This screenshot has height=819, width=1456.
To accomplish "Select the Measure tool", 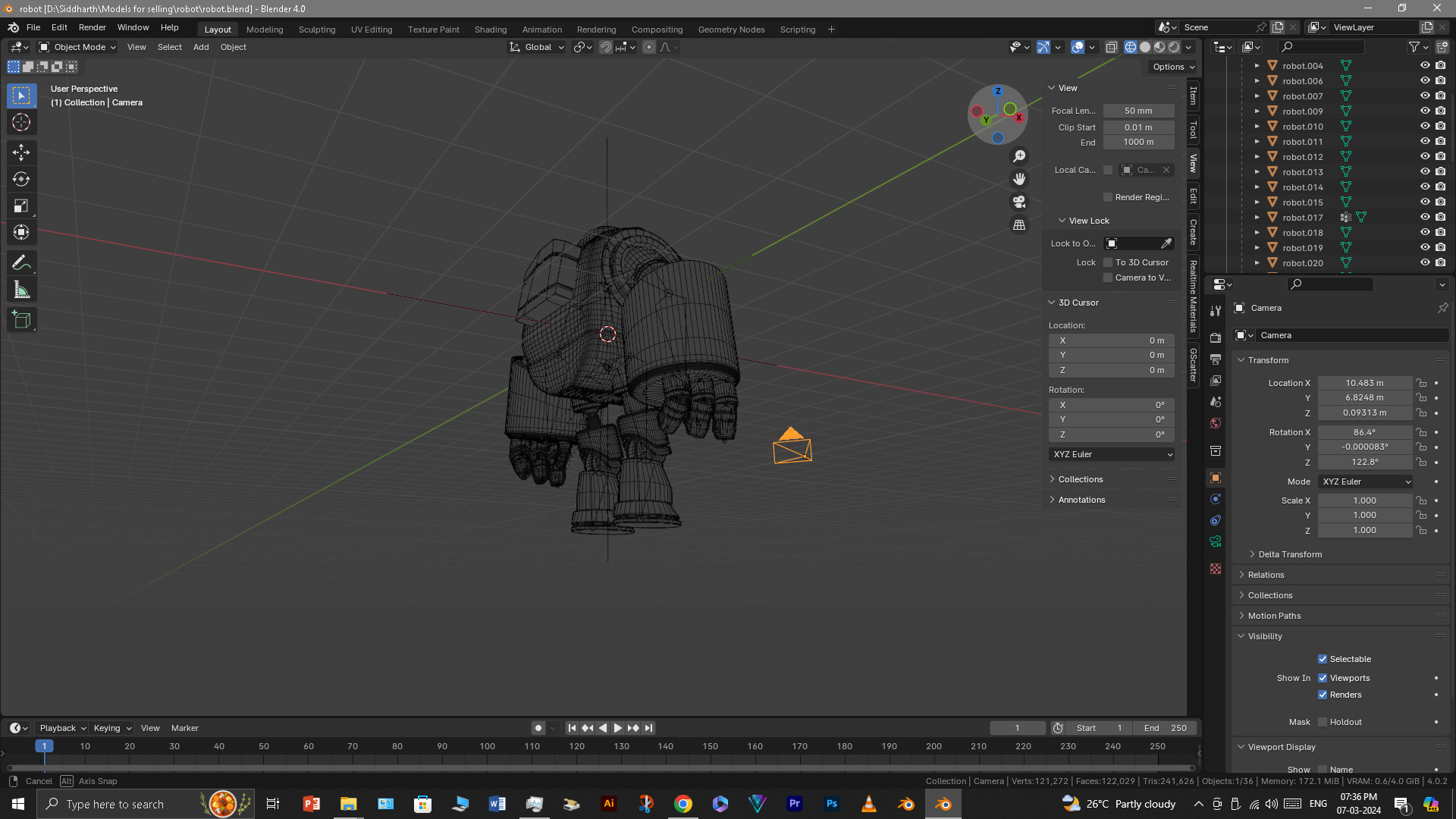I will pos(21,290).
